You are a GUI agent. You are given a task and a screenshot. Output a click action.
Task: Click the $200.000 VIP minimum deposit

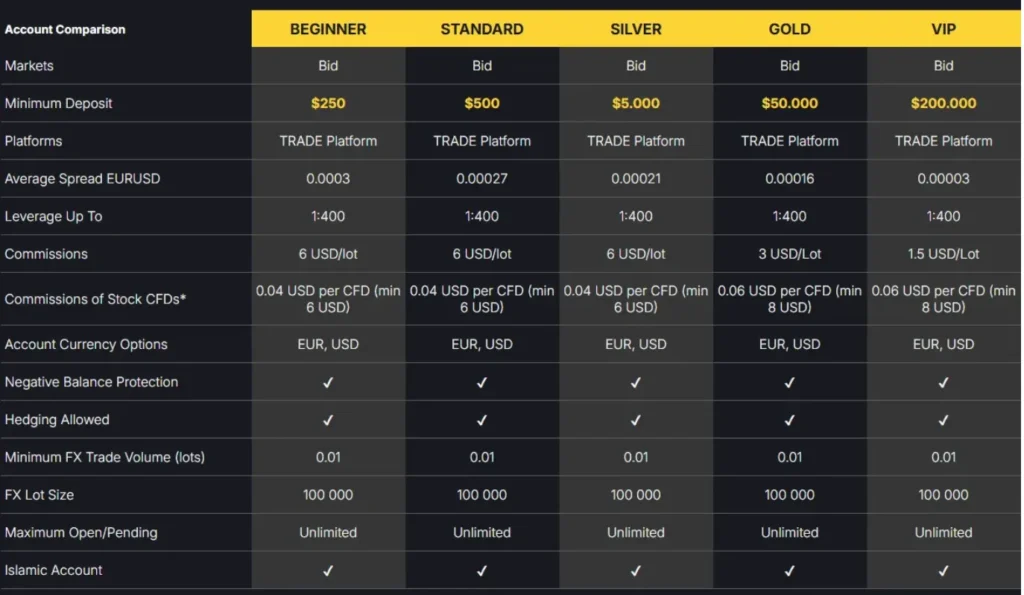tap(944, 103)
